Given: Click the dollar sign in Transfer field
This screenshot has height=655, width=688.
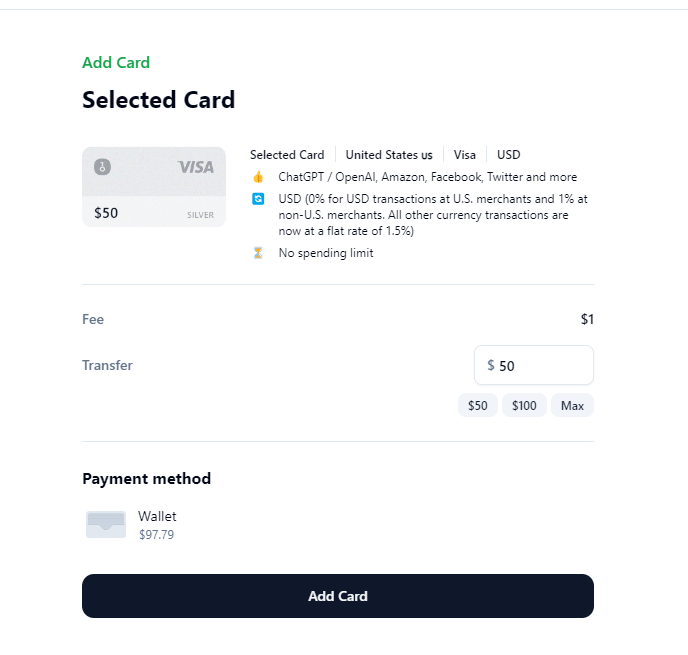Looking at the screenshot, I should pyautogui.click(x=490, y=366).
